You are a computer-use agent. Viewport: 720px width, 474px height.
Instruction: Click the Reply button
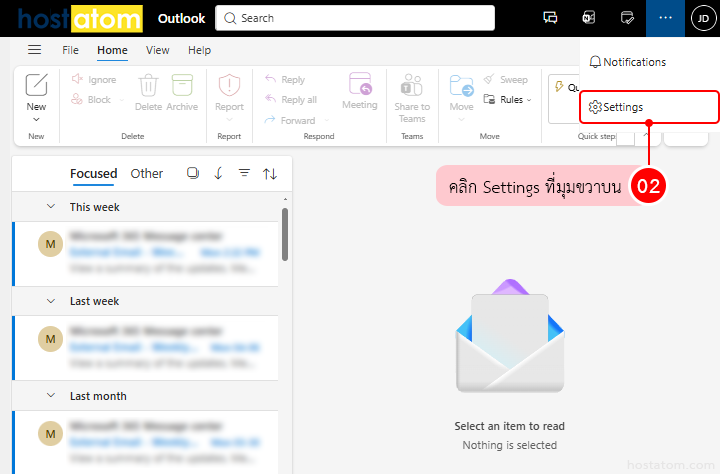285,79
